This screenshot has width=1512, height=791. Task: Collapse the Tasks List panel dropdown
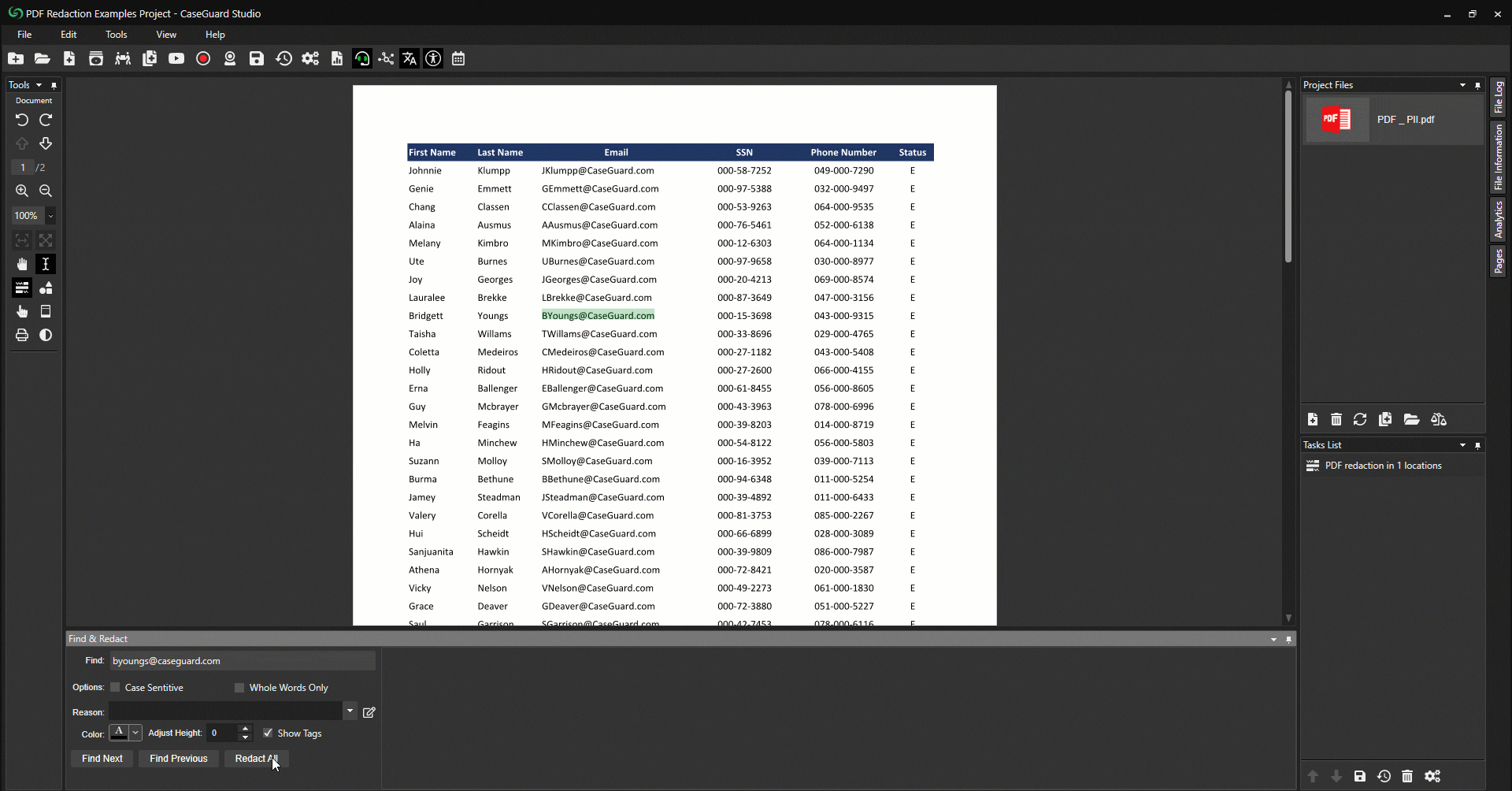[x=1462, y=445]
